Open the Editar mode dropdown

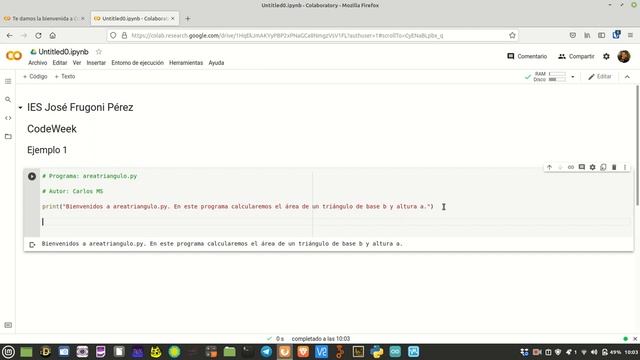[x=600, y=77]
